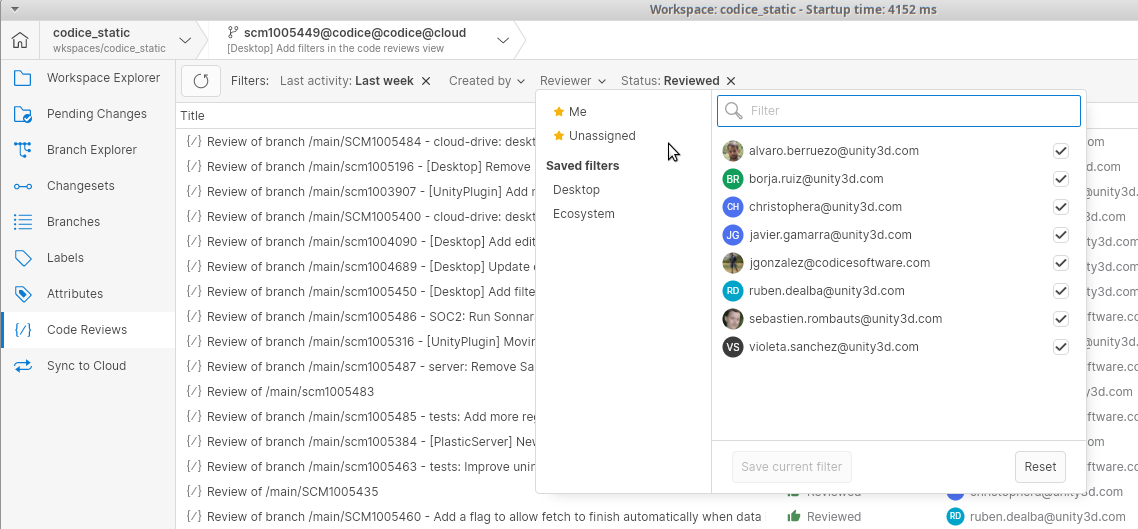Click the branch icon next to scm1005449
1138x529 pixels.
click(233, 33)
